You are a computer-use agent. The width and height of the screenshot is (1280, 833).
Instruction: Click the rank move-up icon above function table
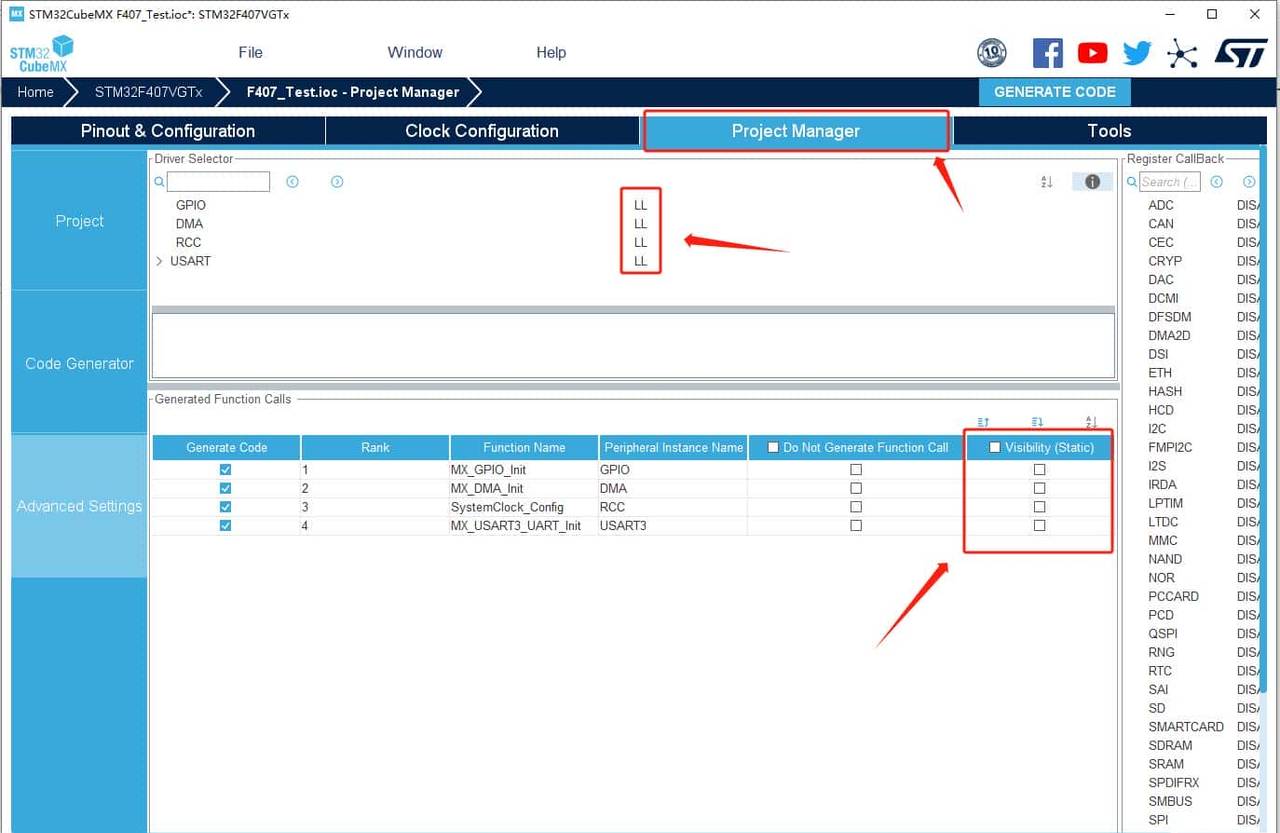coord(983,423)
